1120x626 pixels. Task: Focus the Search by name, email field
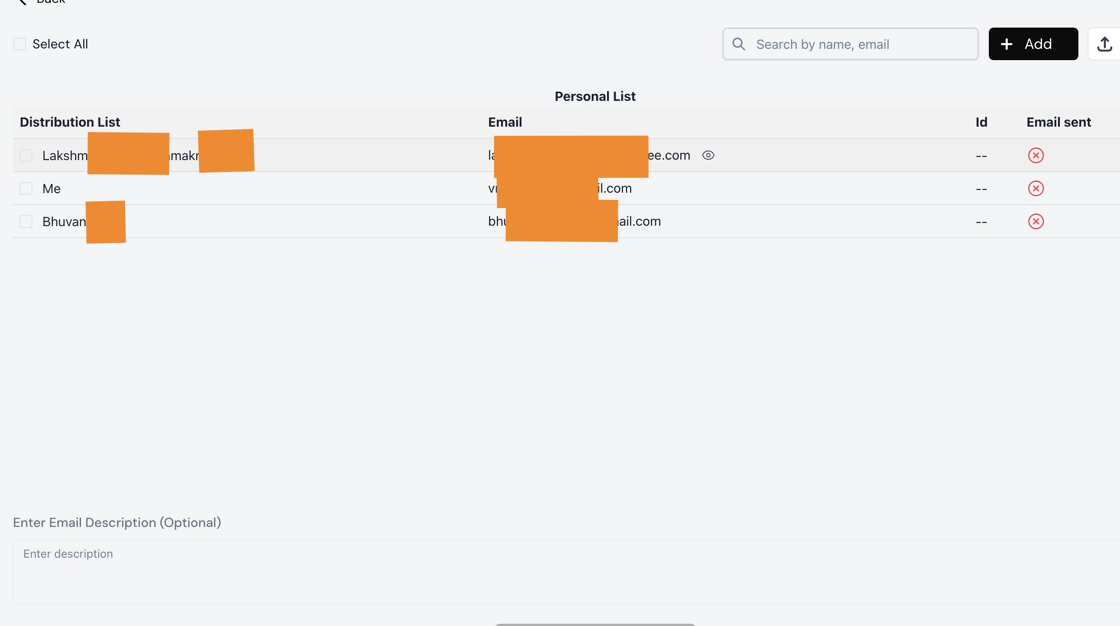[x=860, y=44]
